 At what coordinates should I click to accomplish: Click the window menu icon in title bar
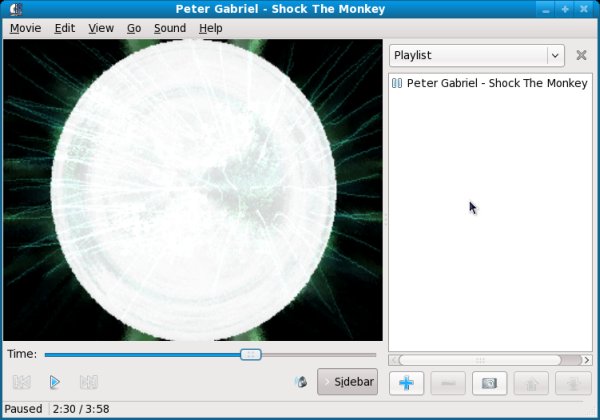tap(16, 9)
